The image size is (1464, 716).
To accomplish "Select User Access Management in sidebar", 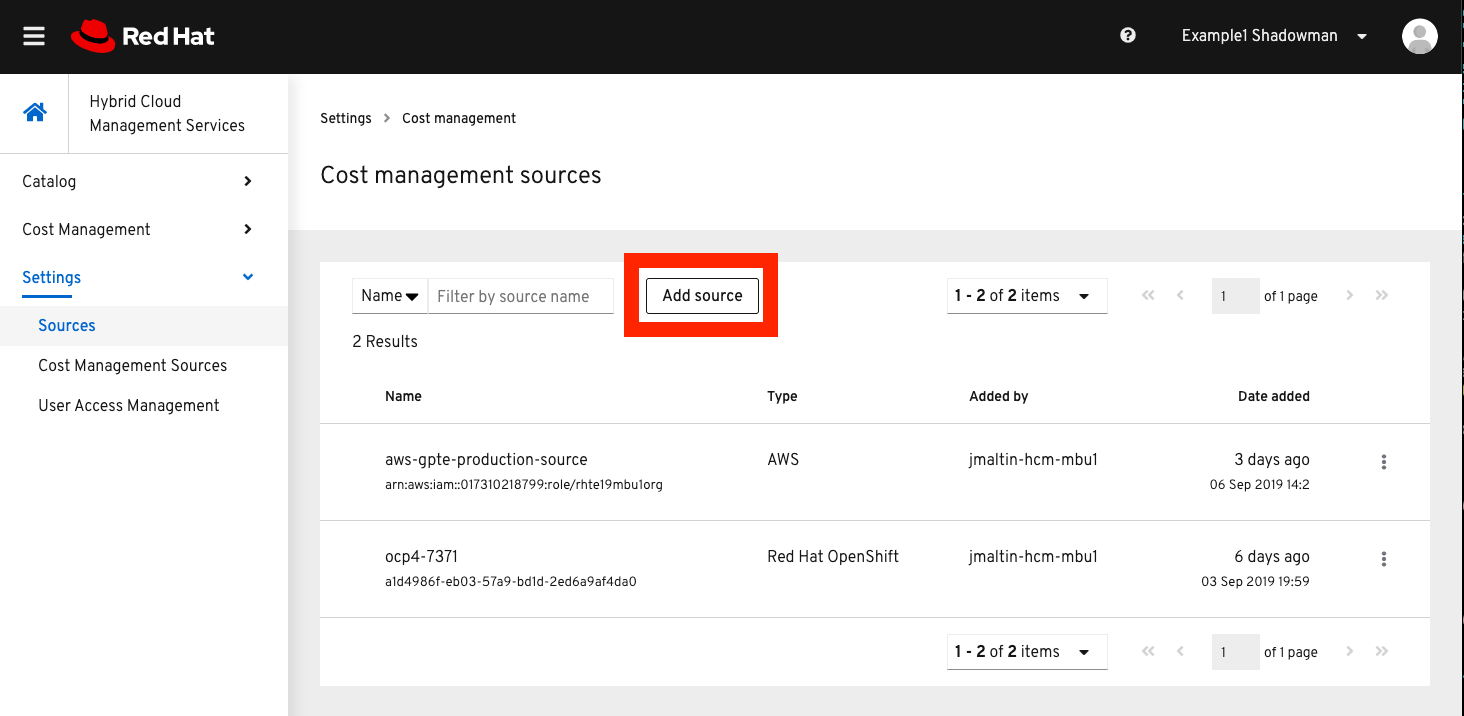I will click(x=144, y=405).
